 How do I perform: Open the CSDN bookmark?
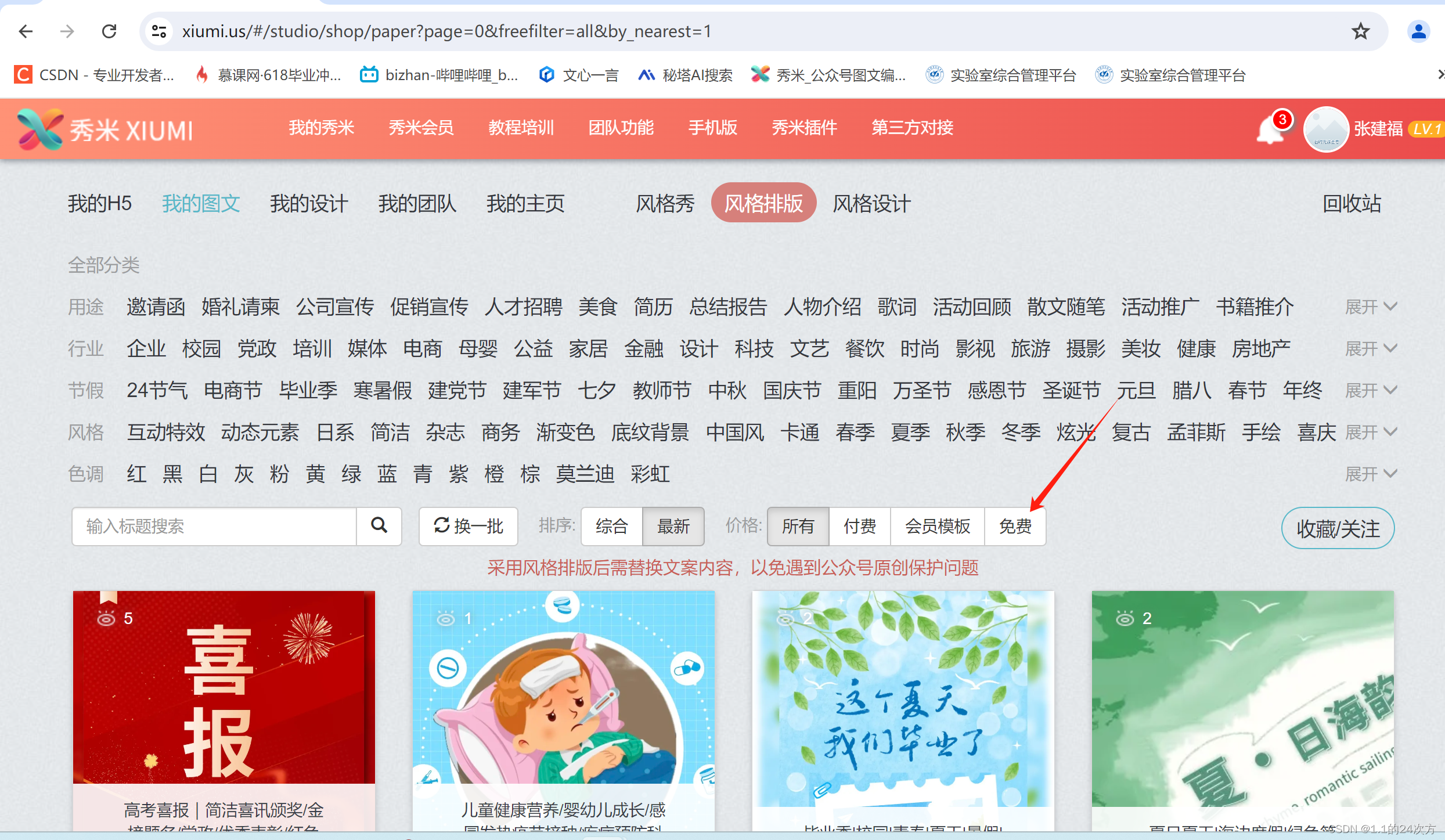tap(94, 75)
